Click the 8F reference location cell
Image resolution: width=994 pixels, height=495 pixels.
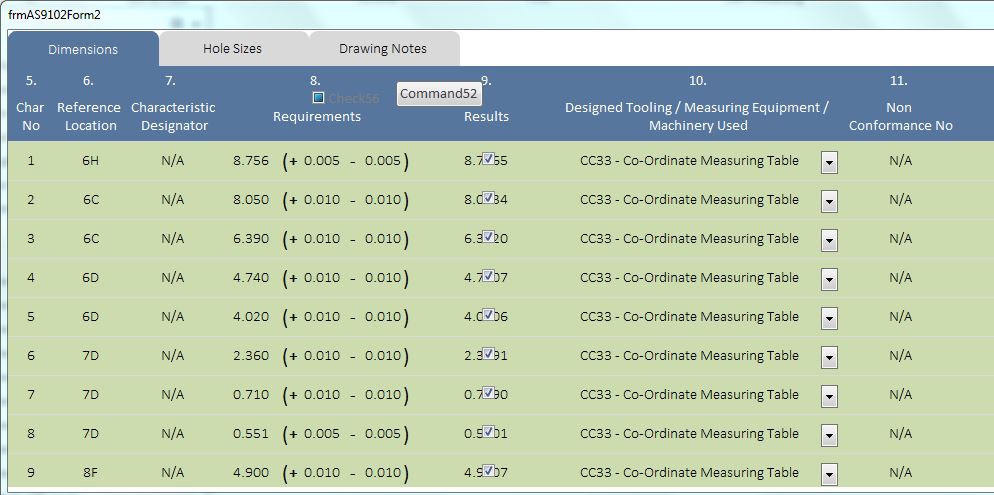90,472
